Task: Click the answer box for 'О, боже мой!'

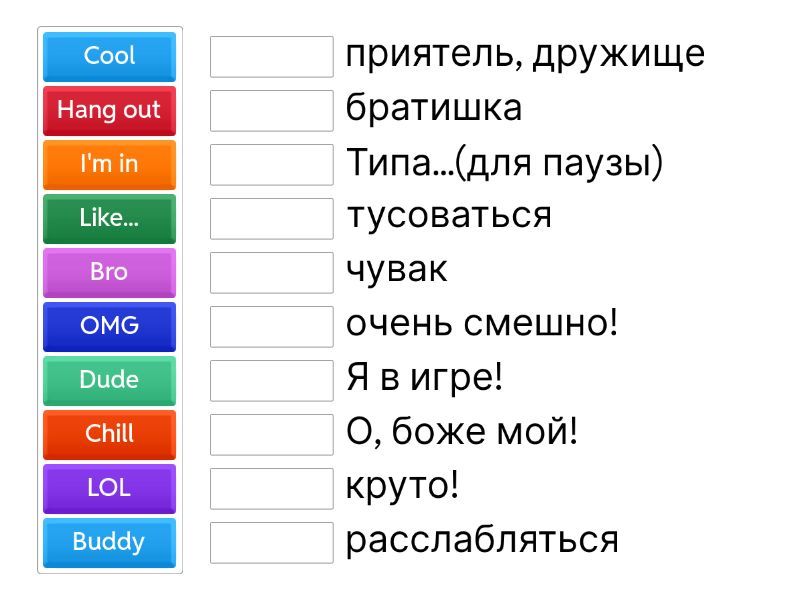Action: 272,435
